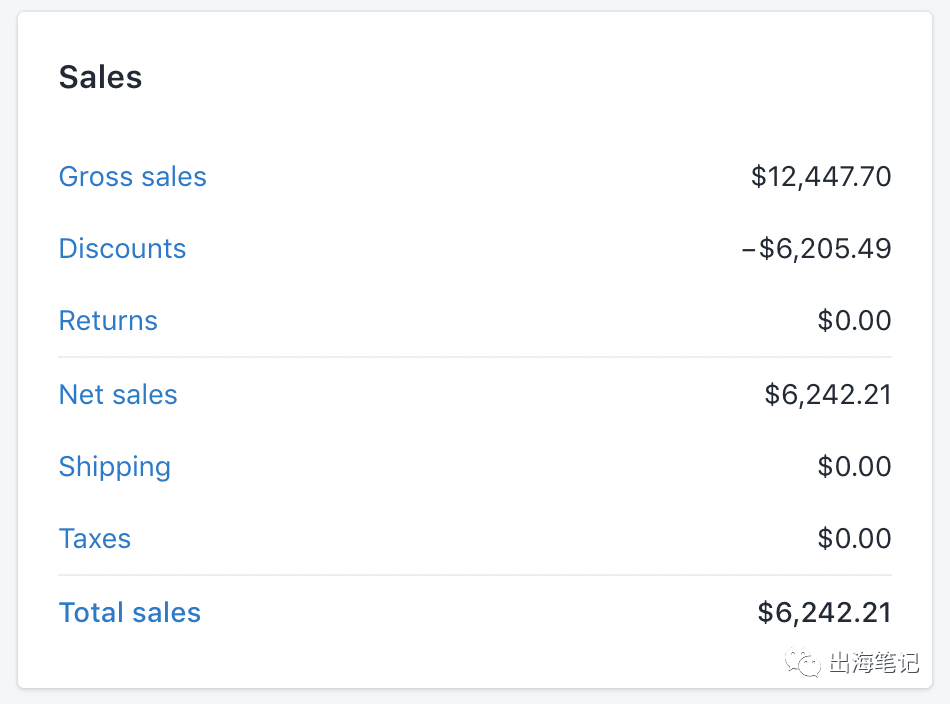The width and height of the screenshot is (950, 704).
Task: Click the $0.00 value beside Returns
Action: point(854,320)
